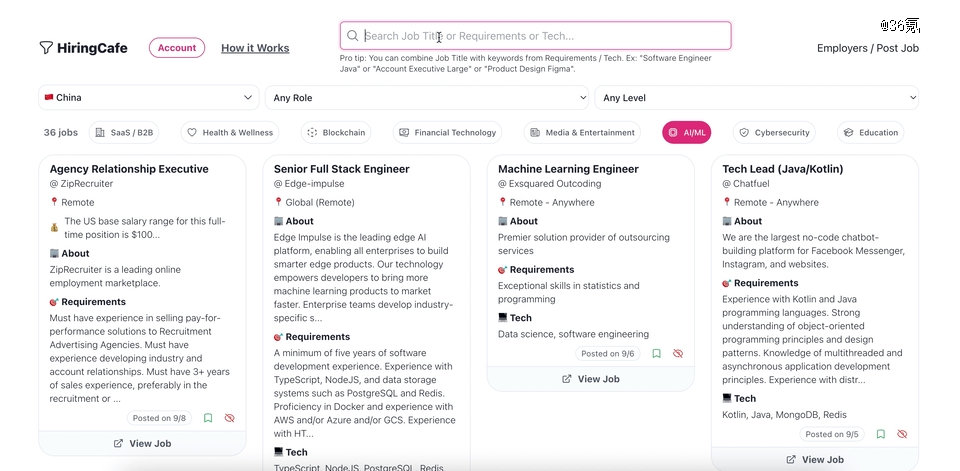Click the Cybersecurity shield filter chip
Image resolution: width=960 pixels, height=471 pixels.
pyautogui.click(x=774, y=132)
